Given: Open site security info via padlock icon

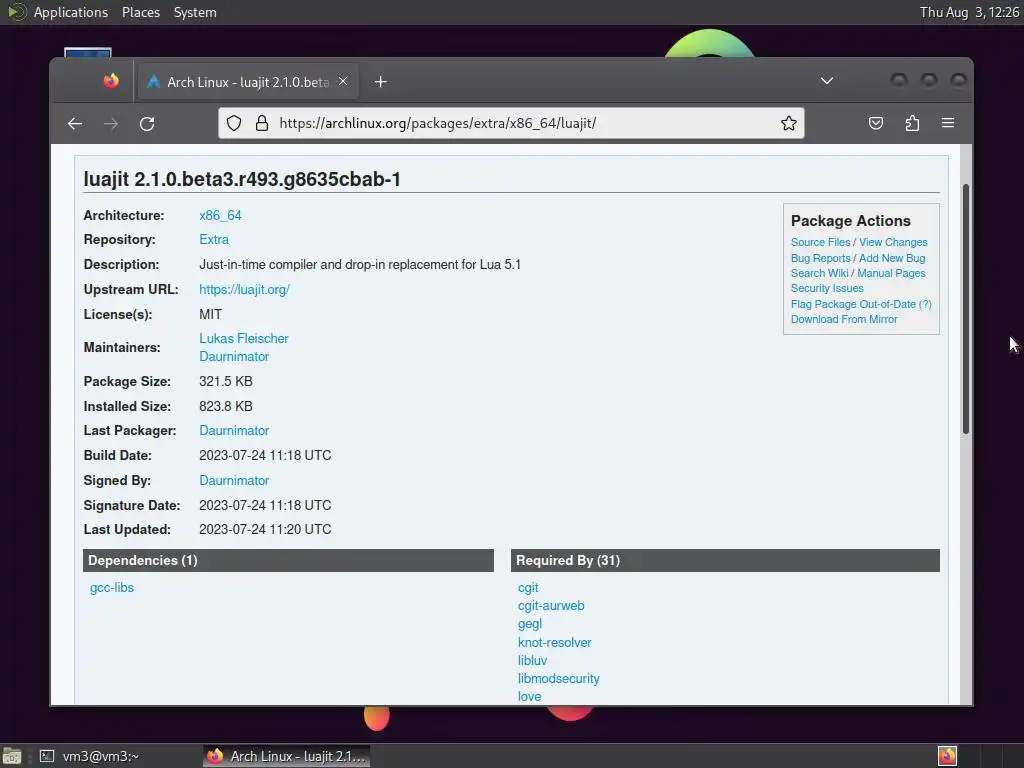Looking at the screenshot, I should (262, 123).
